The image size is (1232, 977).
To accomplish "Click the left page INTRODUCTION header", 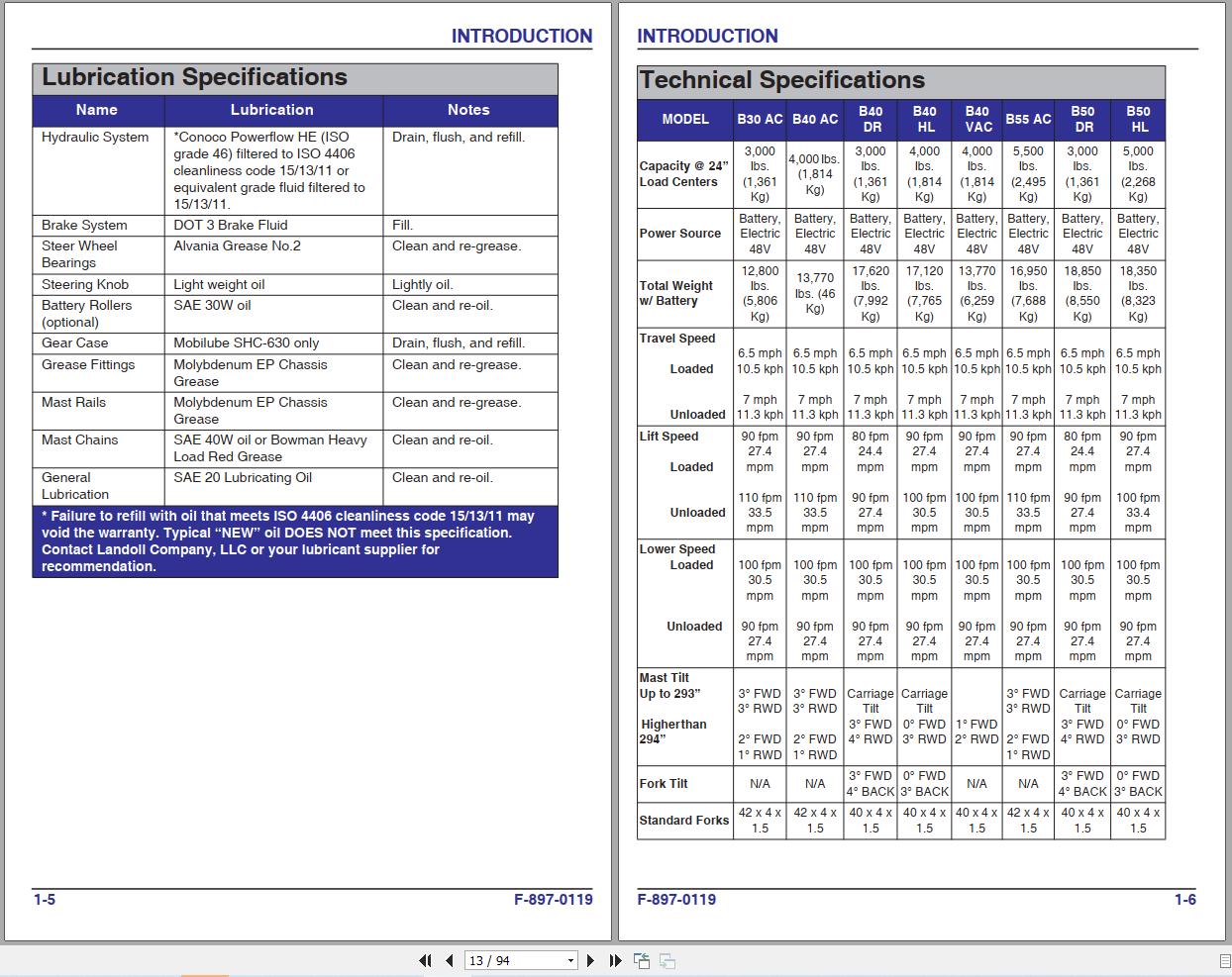I will coord(522,36).
